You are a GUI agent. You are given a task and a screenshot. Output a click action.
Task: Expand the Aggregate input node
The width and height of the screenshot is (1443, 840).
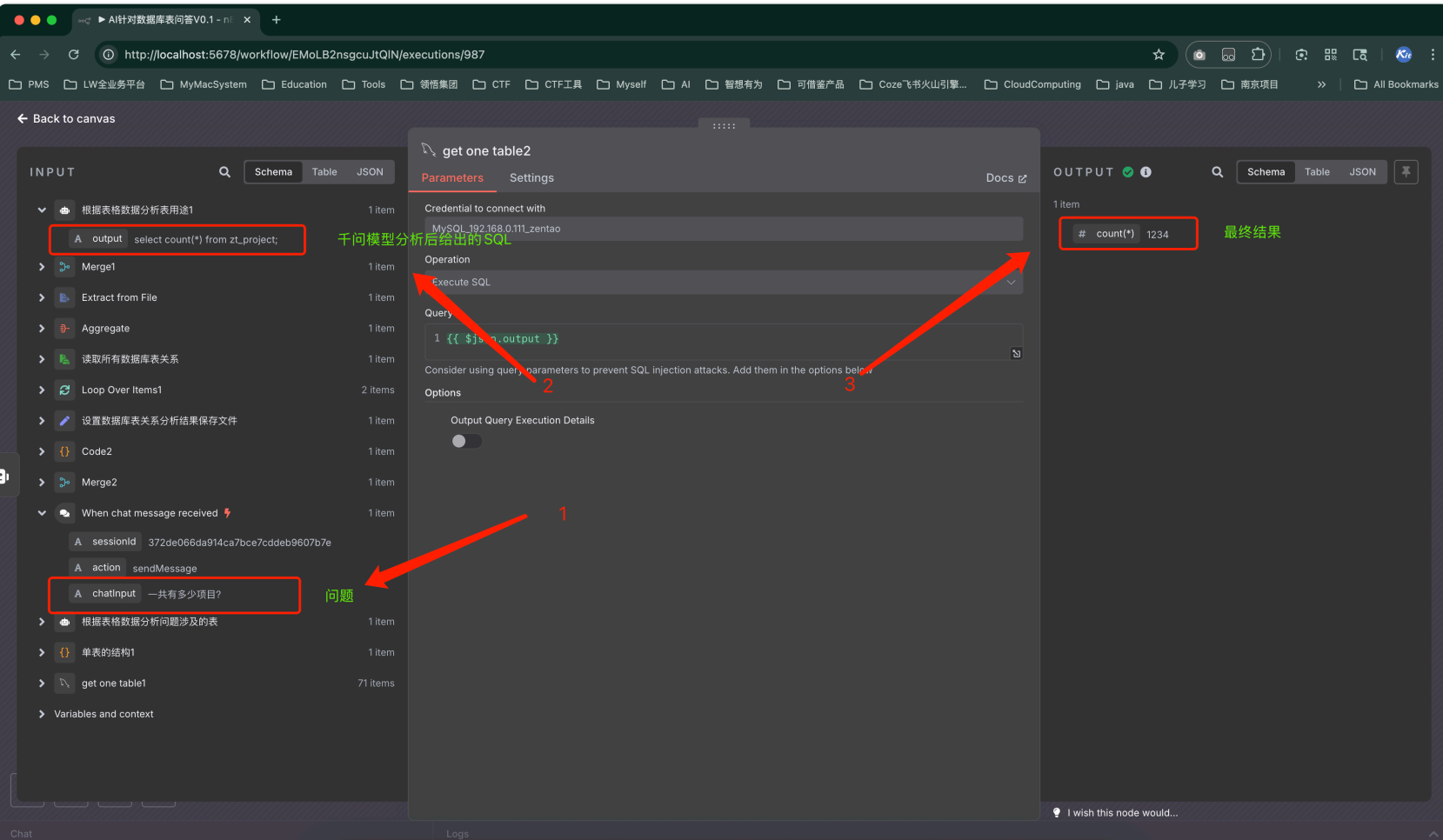(x=42, y=329)
